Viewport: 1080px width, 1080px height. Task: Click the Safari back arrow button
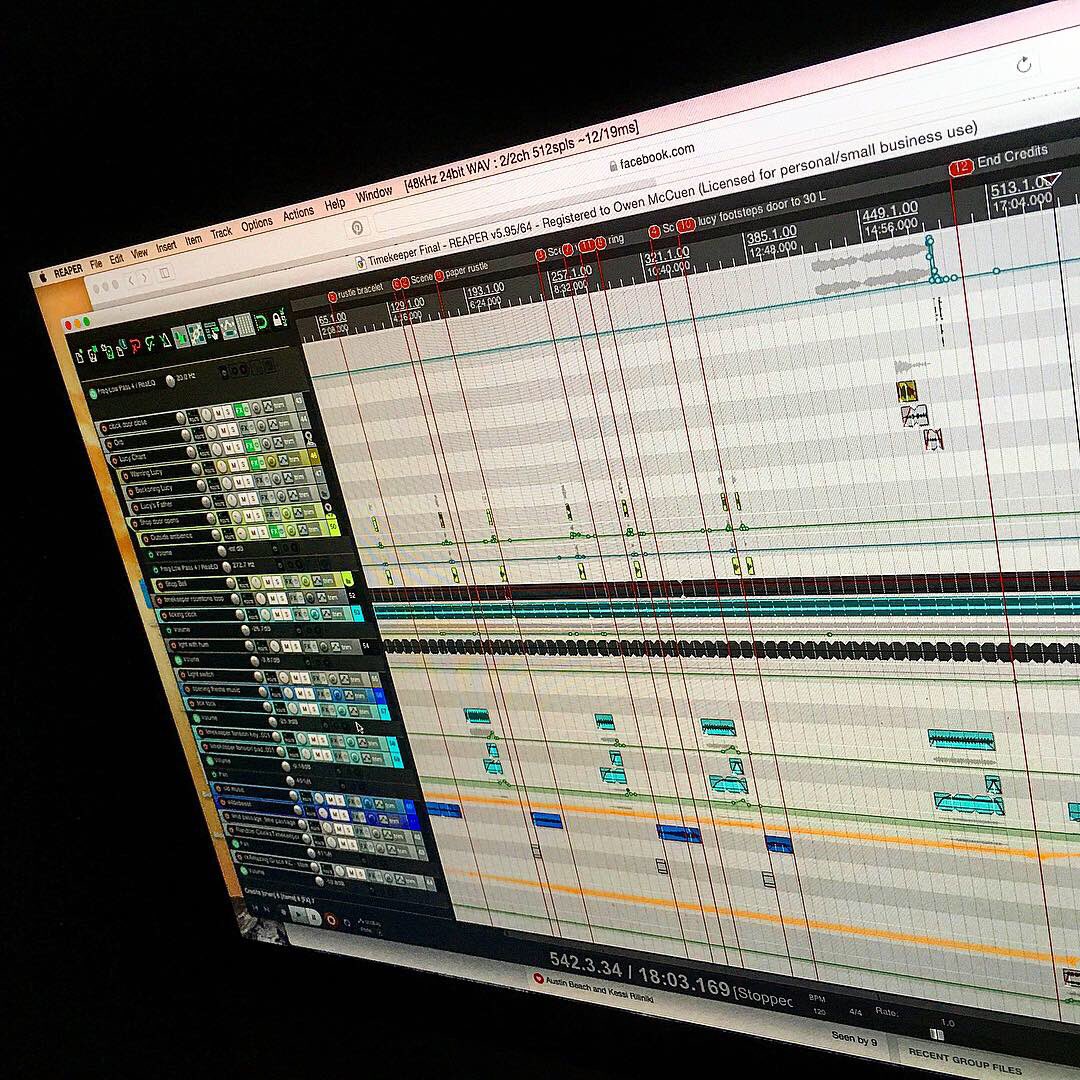(131, 280)
